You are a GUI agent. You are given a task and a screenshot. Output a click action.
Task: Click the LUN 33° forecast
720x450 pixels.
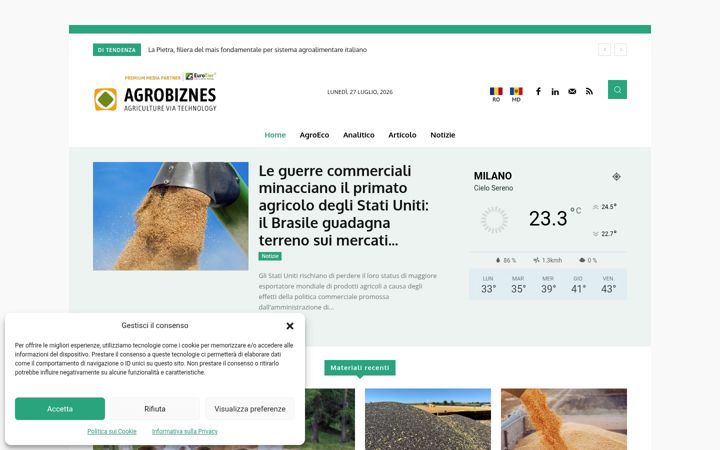[488, 285]
